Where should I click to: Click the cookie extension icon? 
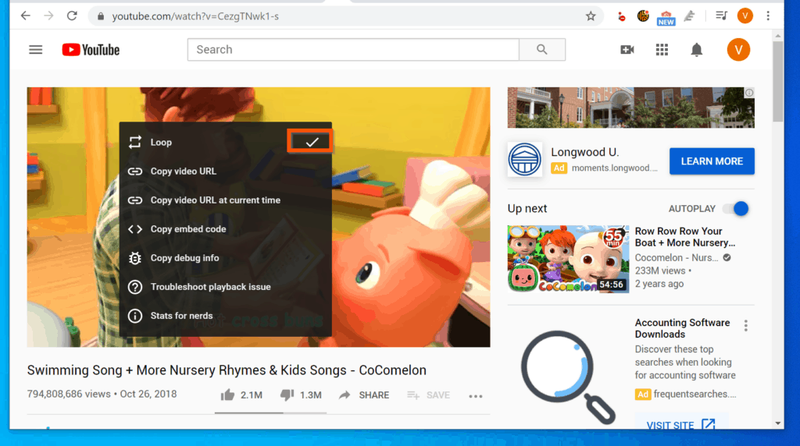click(643, 16)
